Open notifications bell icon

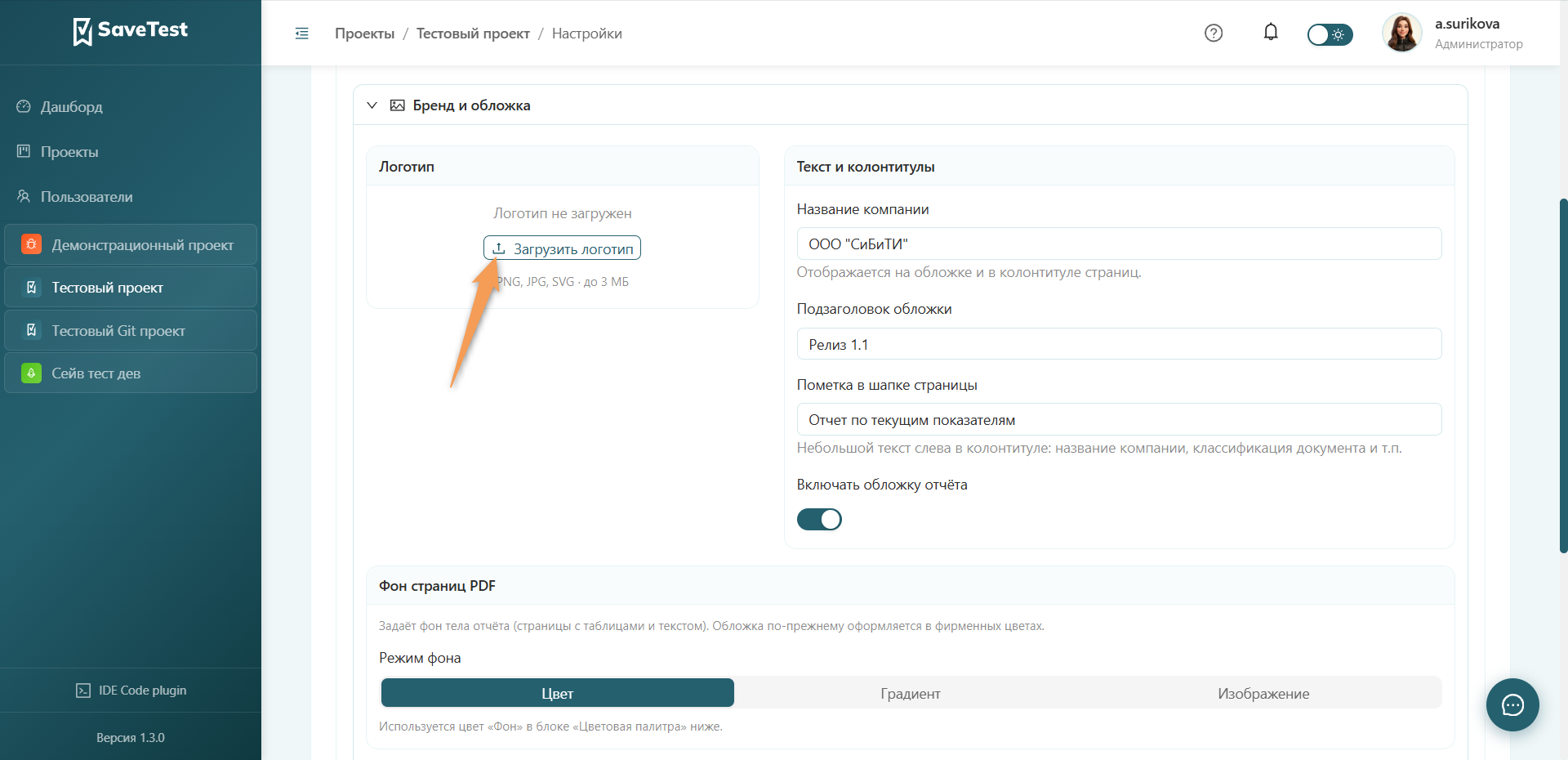pos(1271,32)
